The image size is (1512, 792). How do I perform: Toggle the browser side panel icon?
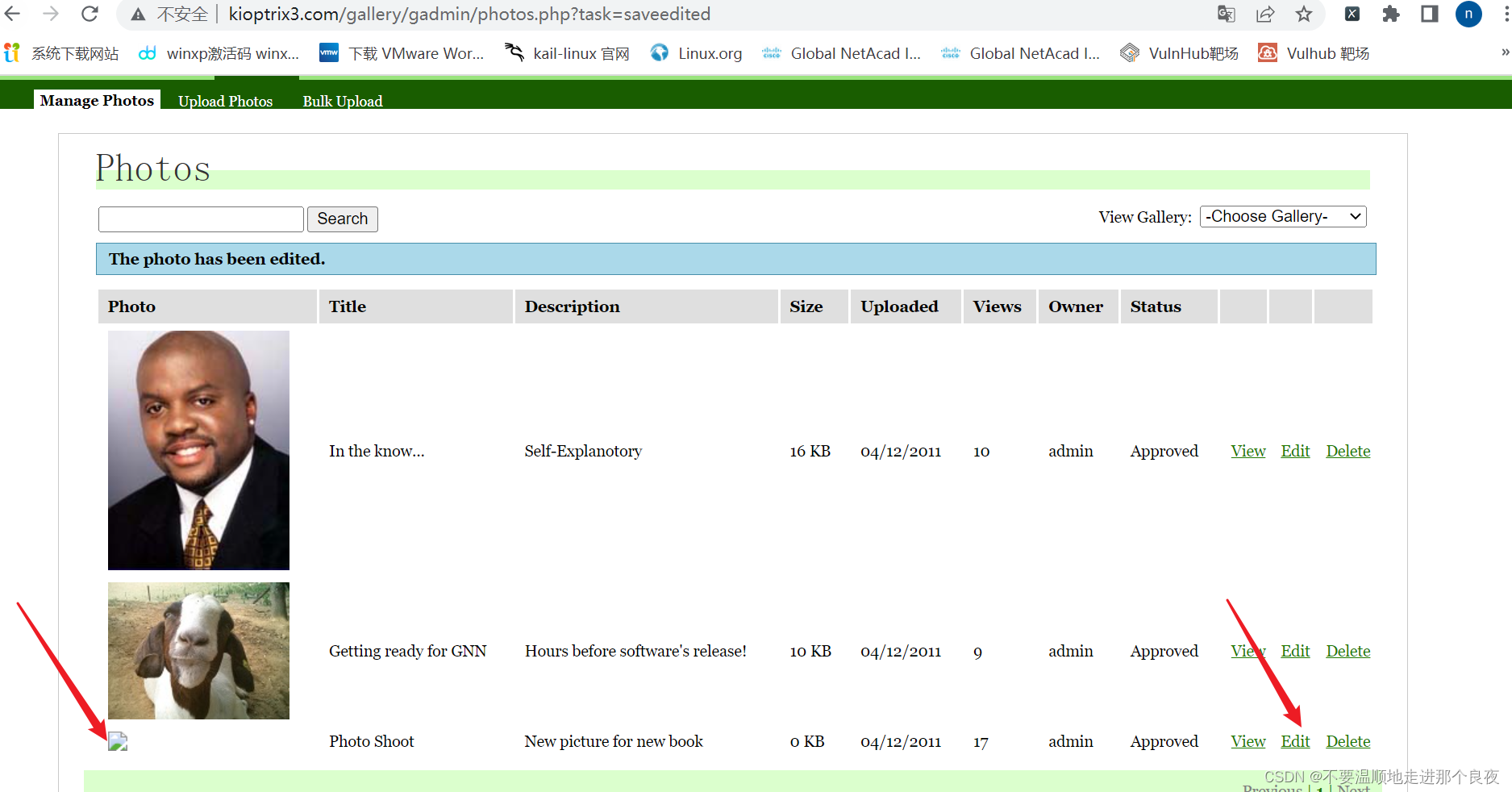pos(1430,14)
